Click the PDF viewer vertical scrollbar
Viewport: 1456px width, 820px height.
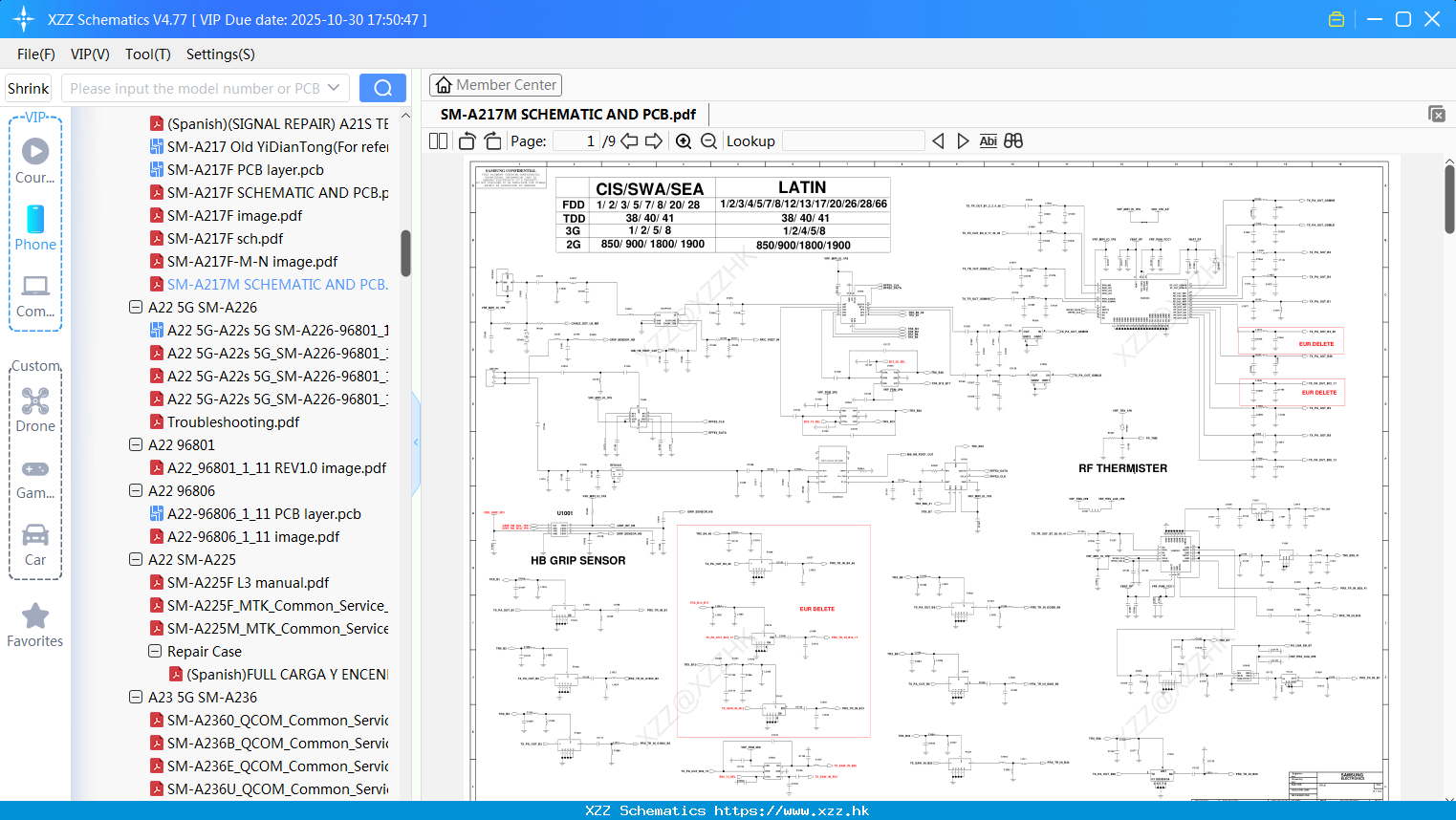pyautogui.click(x=1449, y=199)
